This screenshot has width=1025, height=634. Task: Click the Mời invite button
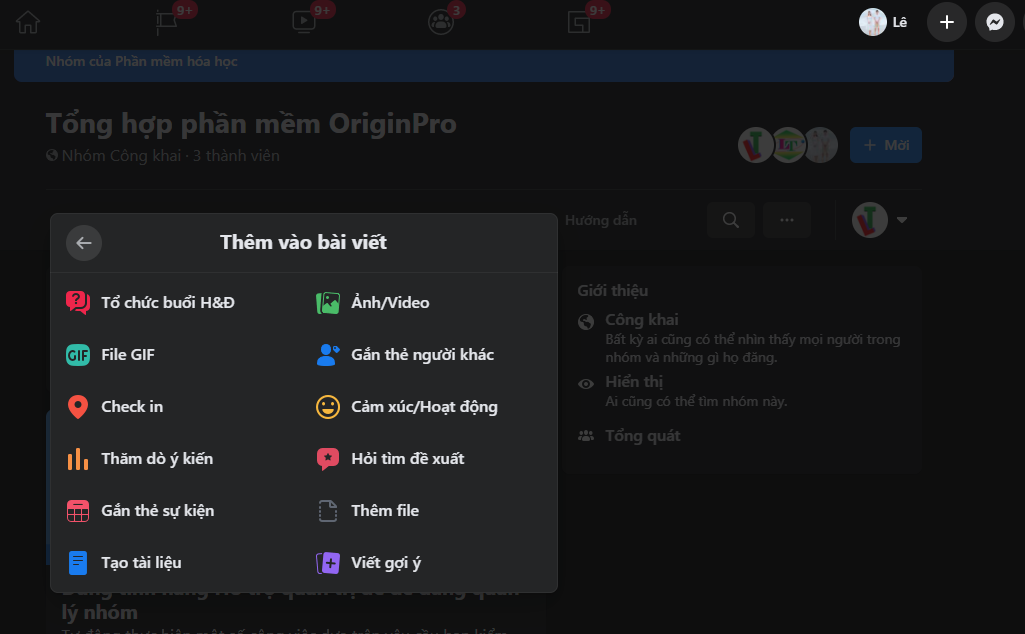coord(886,145)
